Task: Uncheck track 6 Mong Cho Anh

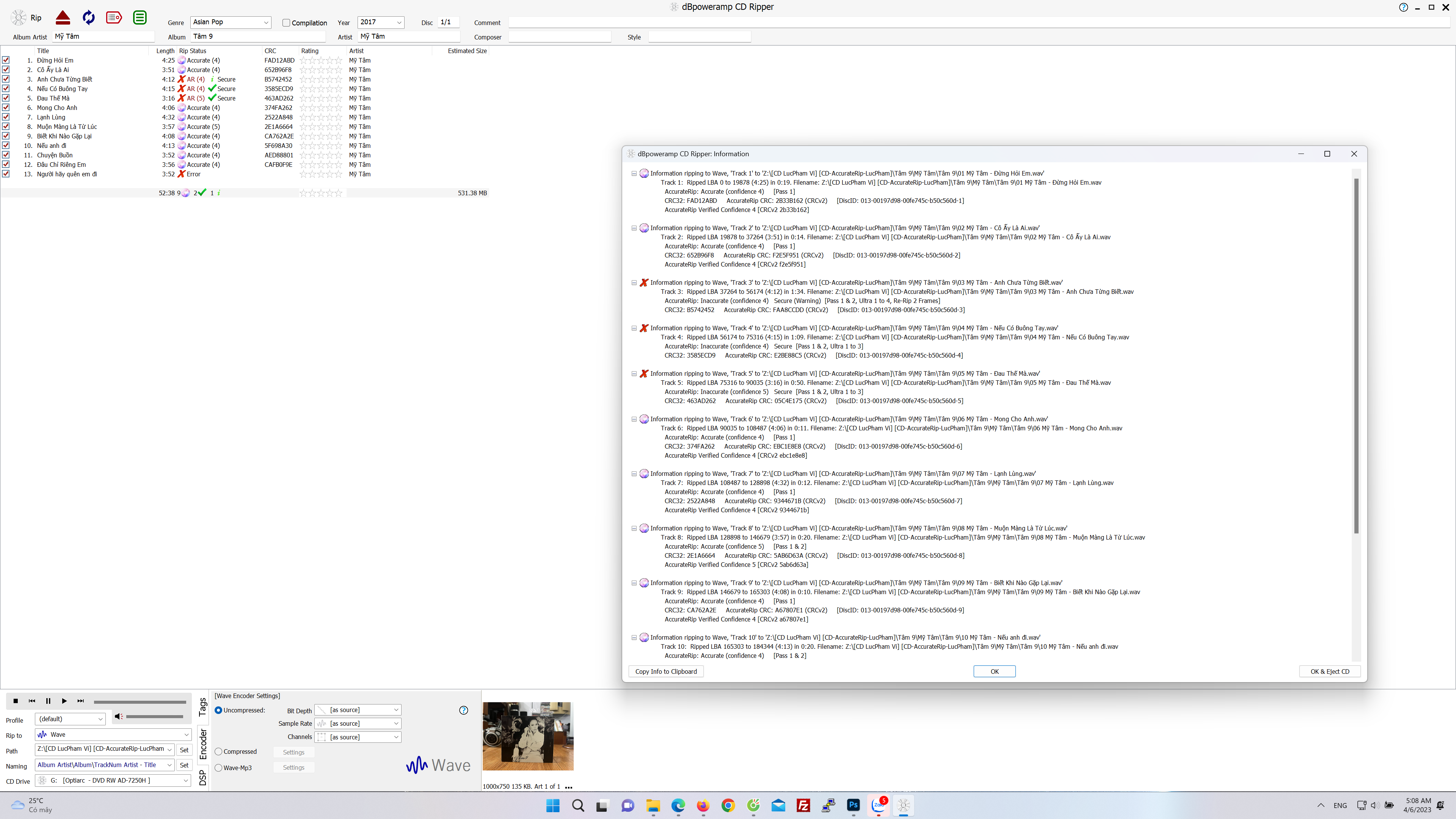Action: [x=6, y=107]
